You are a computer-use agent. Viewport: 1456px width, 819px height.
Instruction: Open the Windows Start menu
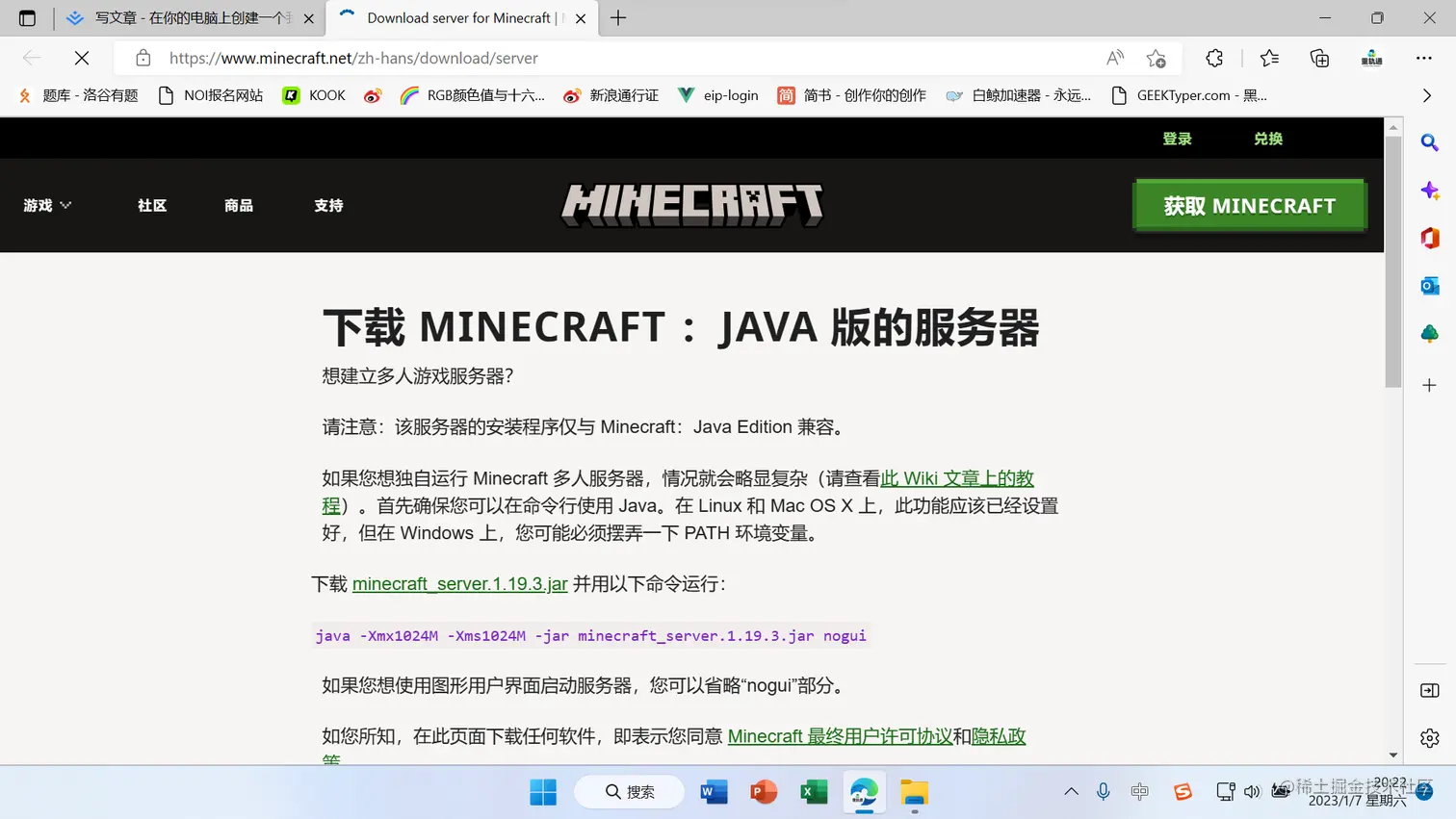point(543,792)
